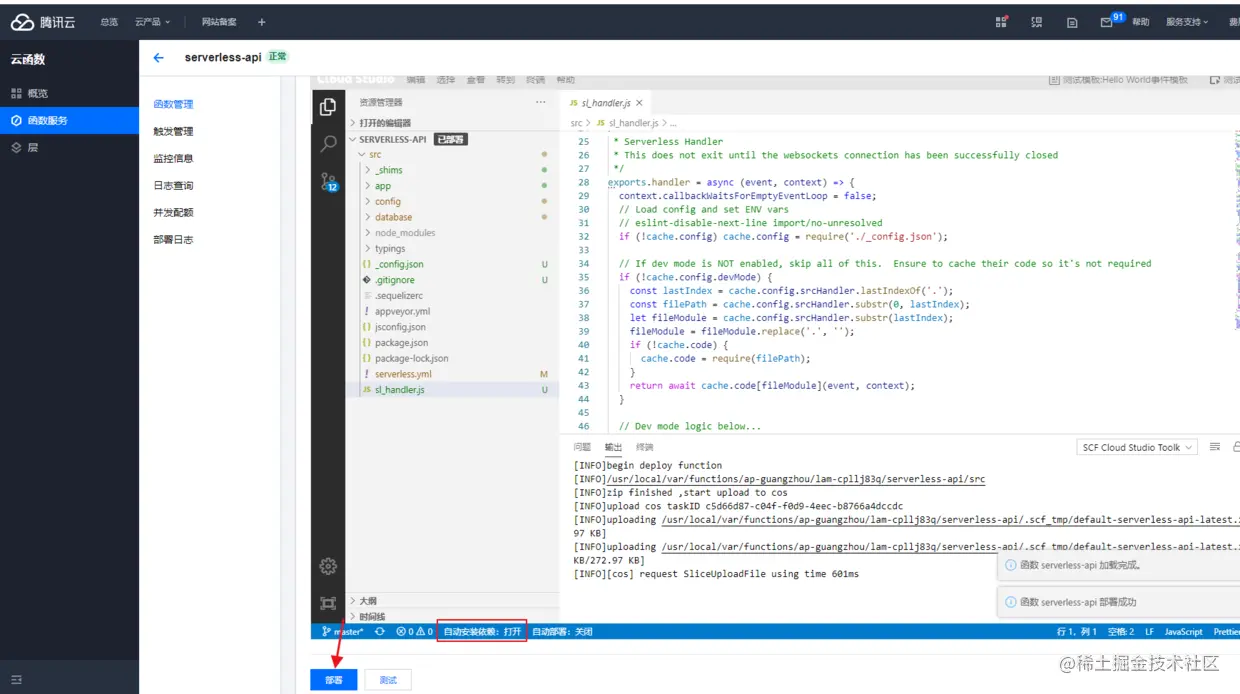Click the errors and warnings counter in status bar
The height and width of the screenshot is (694, 1240).
point(415,632)
